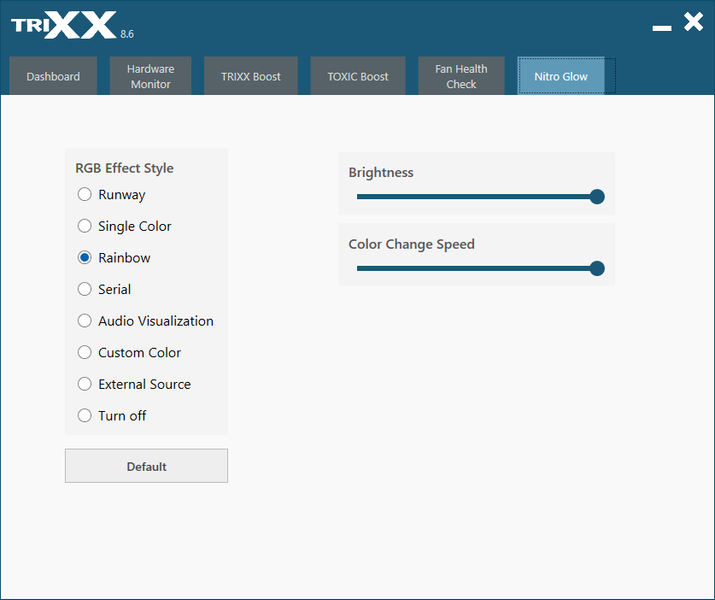Switch to Hardware Monitor tab
This screenshot has height=600, width=715.
(x=150, y=76)
